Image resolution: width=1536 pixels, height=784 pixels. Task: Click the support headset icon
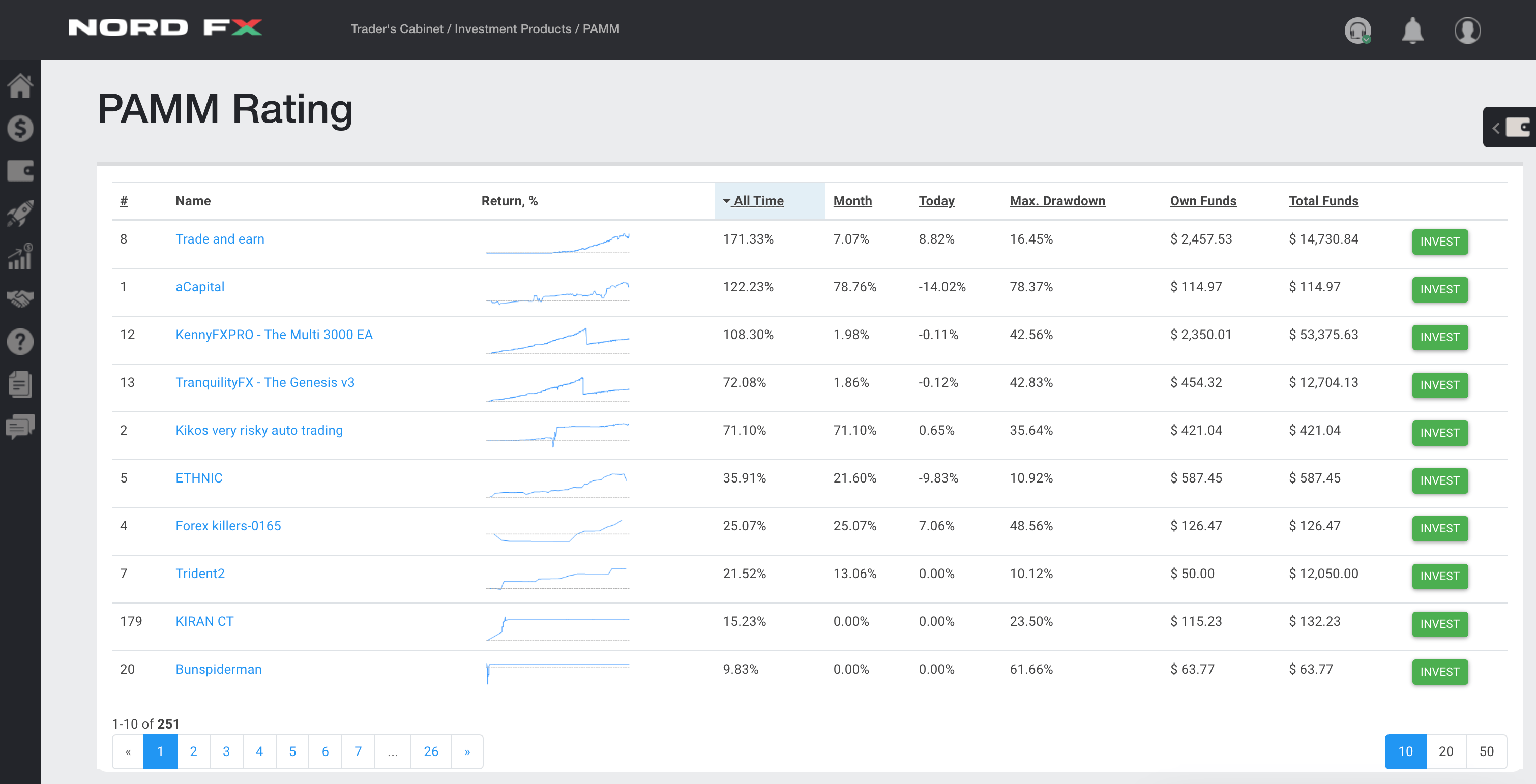pyautogui.click(x=1357, y=31)
